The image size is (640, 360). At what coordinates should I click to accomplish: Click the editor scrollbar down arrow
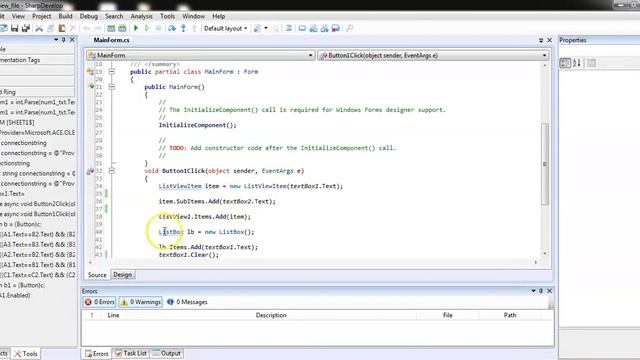pyautogui.click(x=544, y=253)
